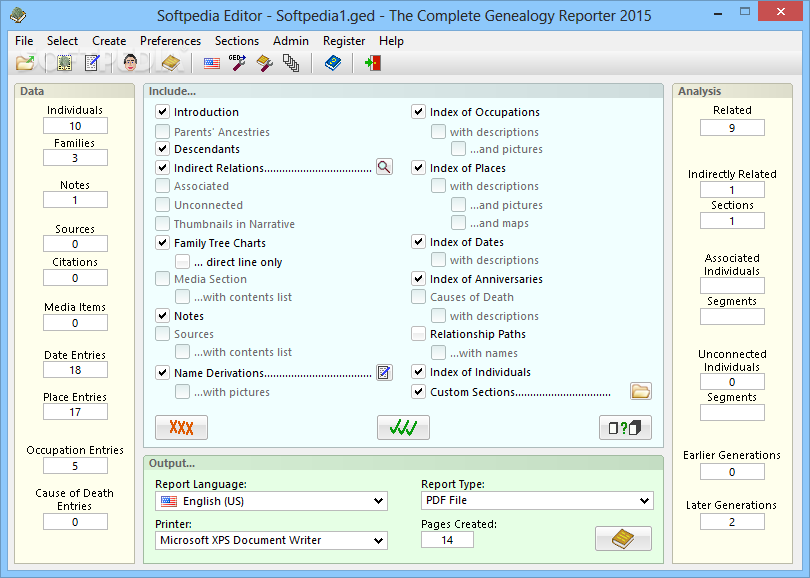The width and height of the screenshot is (810, 578).
Task: Click the Place Entries value field
Action: coord(75,412)
